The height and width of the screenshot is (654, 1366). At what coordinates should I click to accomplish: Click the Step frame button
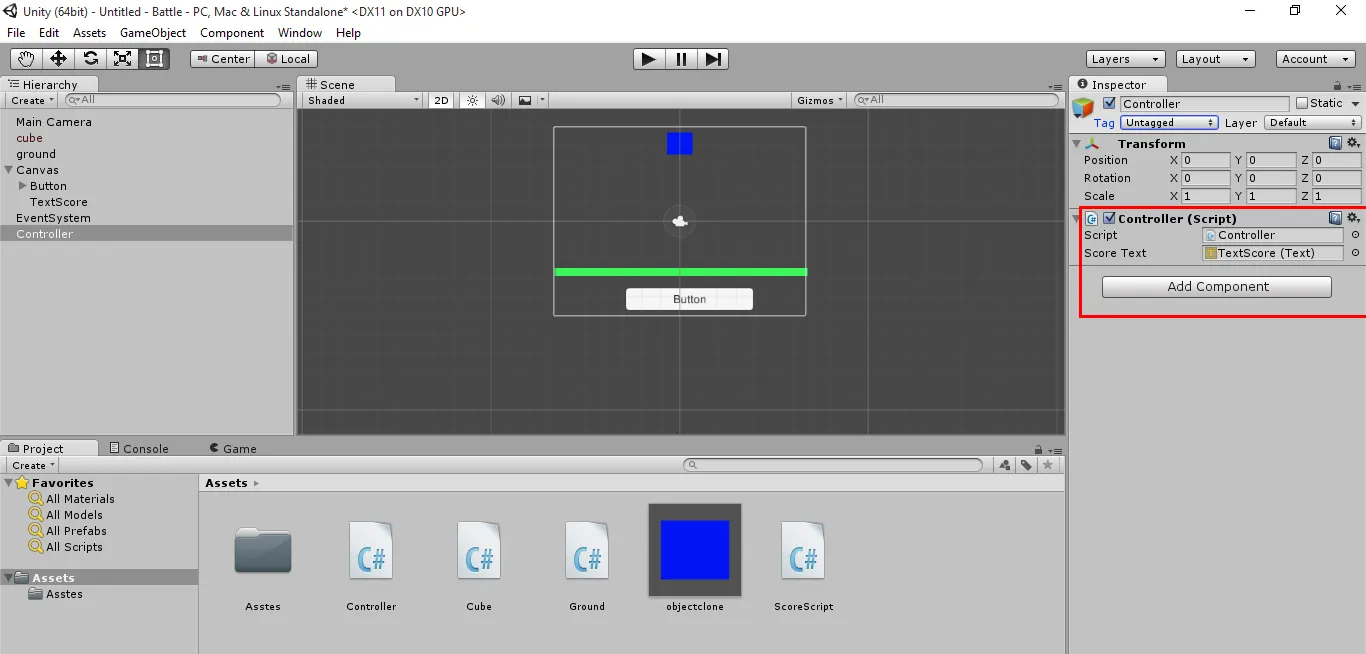pos(712,59)
